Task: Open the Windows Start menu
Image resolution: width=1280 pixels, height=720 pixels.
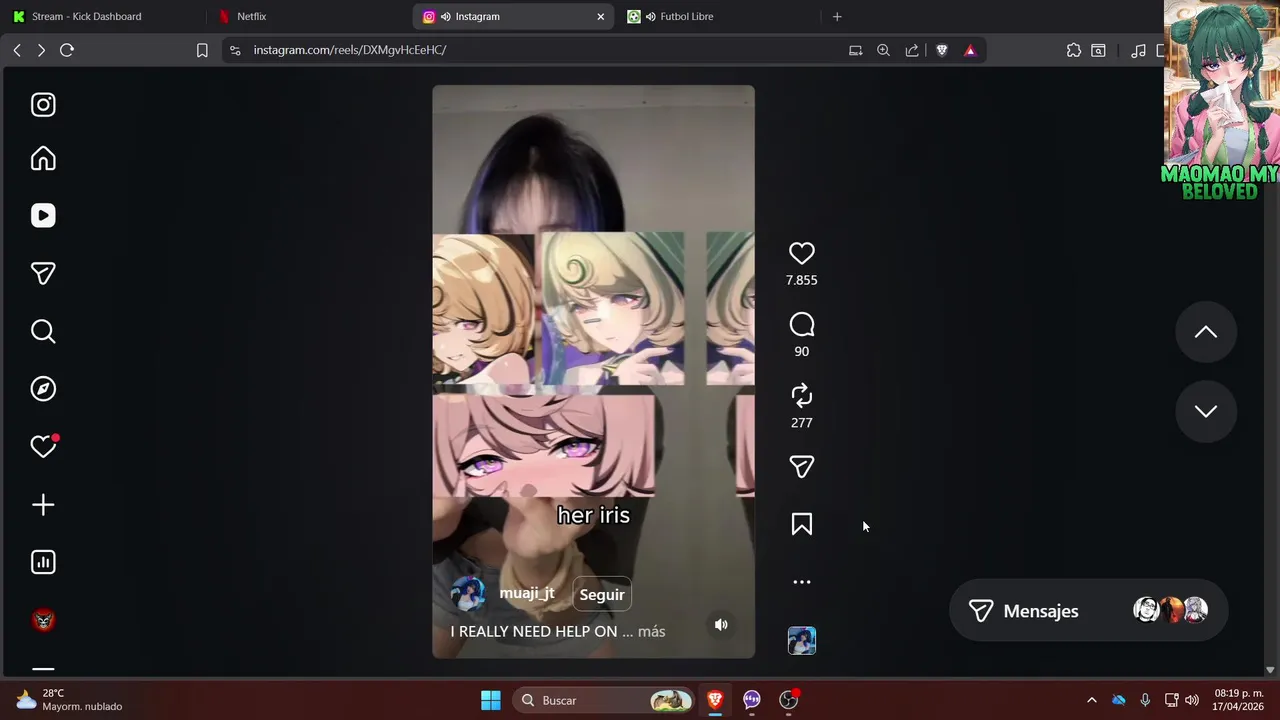Action: pyautogui.click(x=491, y=700)
